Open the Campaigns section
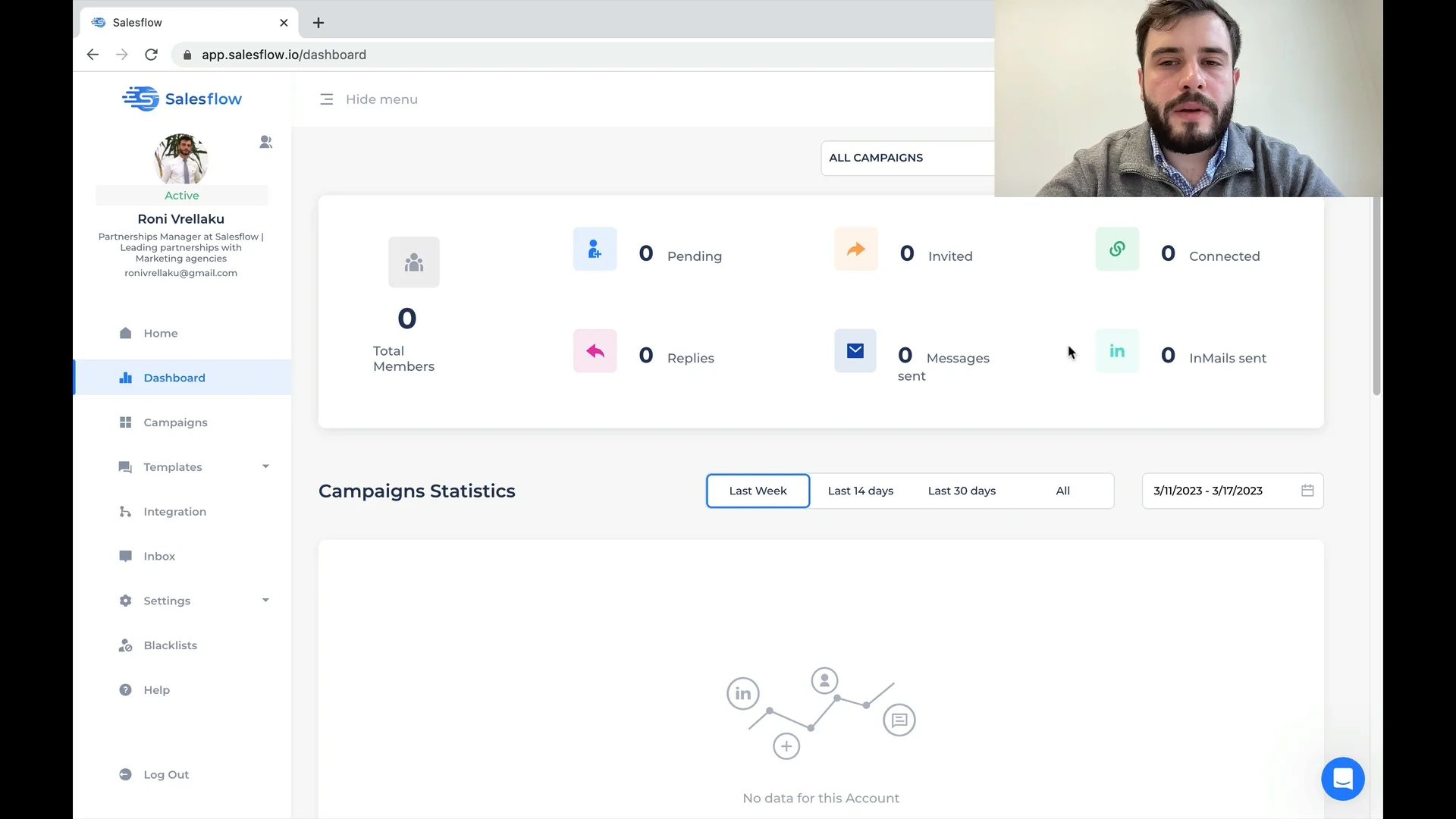This screenshot has height=819, width=1456. [x=175, y=422]
